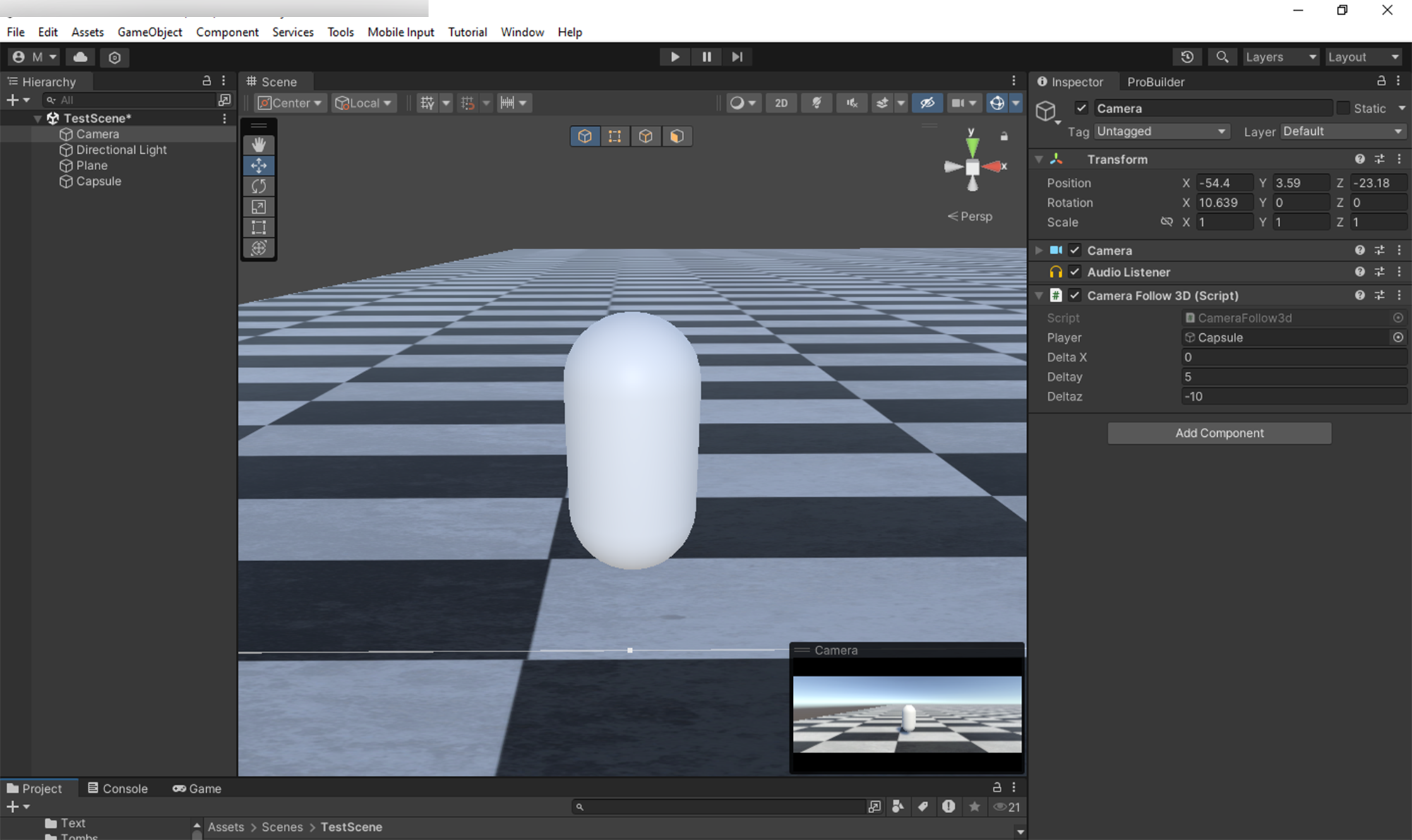Toggle 2D view mode button

click(782, 102)
